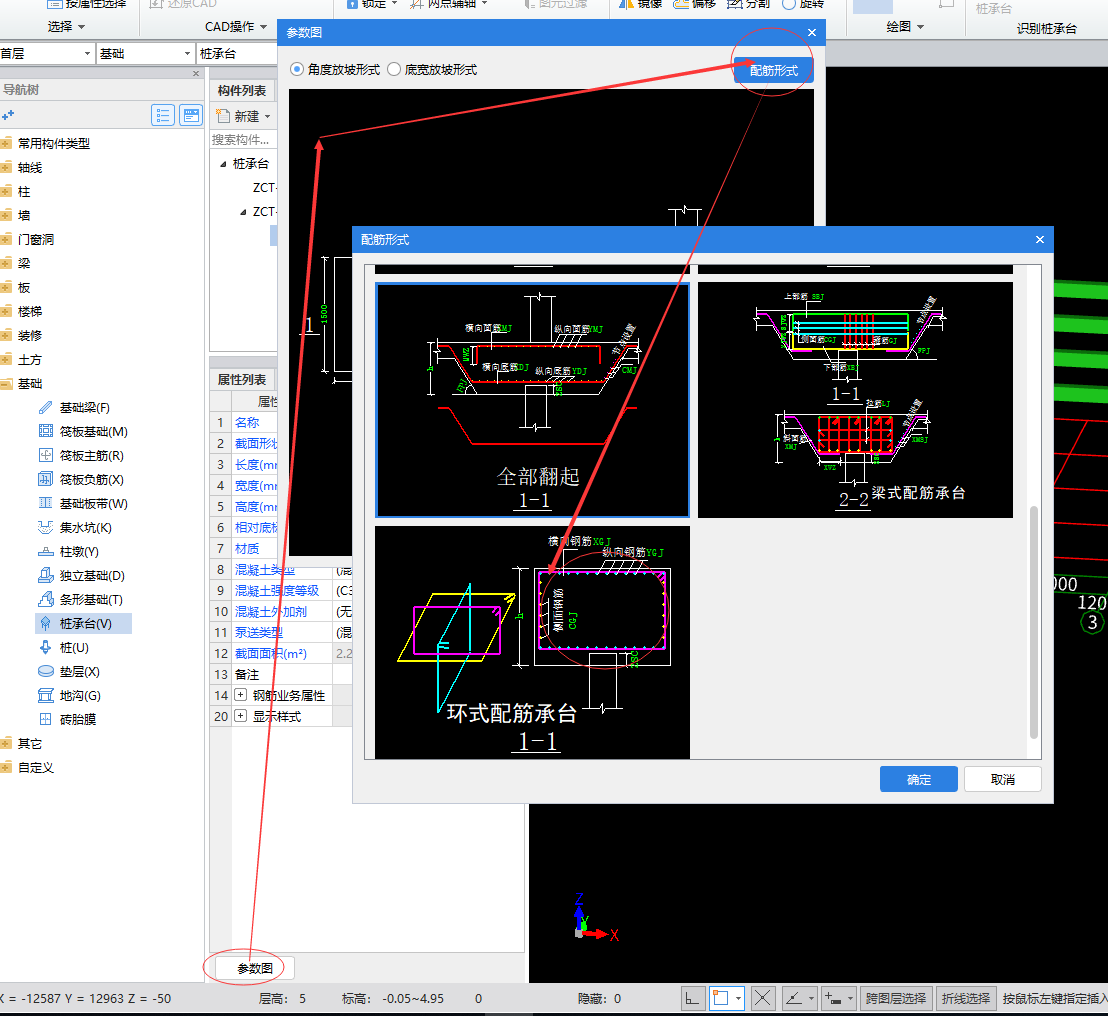Cancel with the 取消 button
The height and width of the screenshot is (1016, 1108).
point(1003,779)
